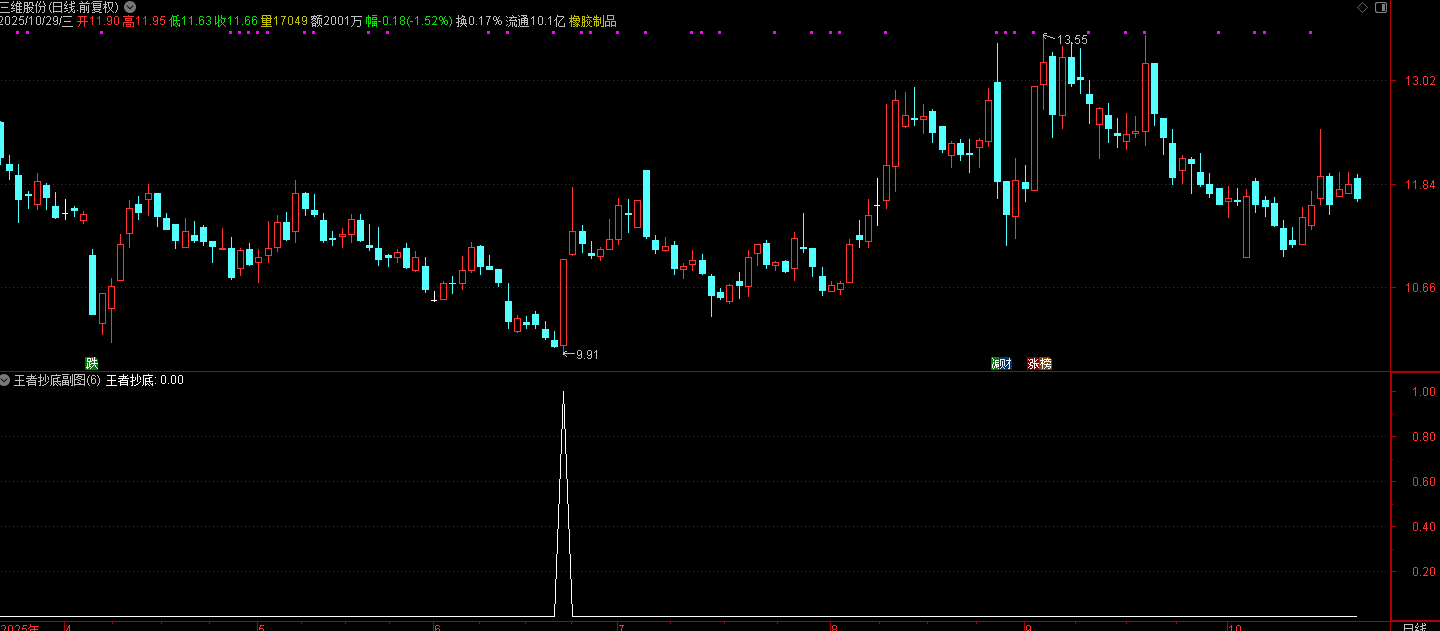Click month 10 on the time axis

[1235, 628]
